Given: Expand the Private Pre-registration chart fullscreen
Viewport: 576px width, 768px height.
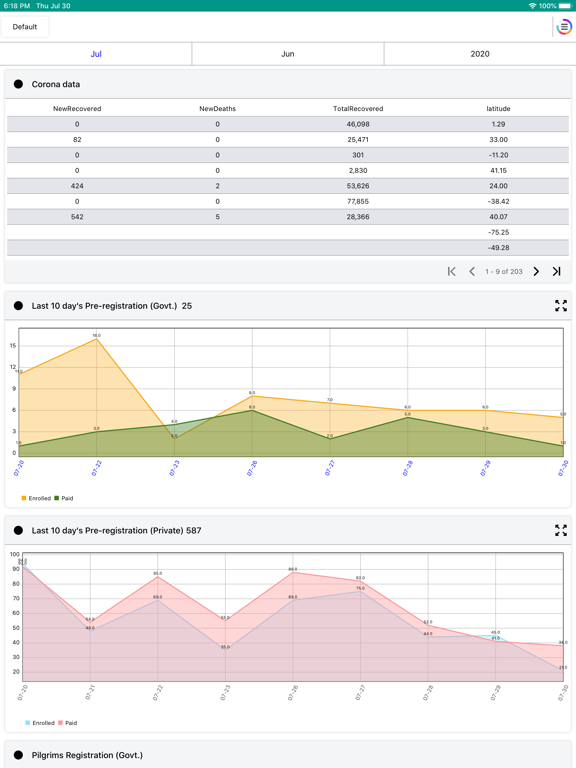Looking at the screenshot, I should (x=561, y=530).
